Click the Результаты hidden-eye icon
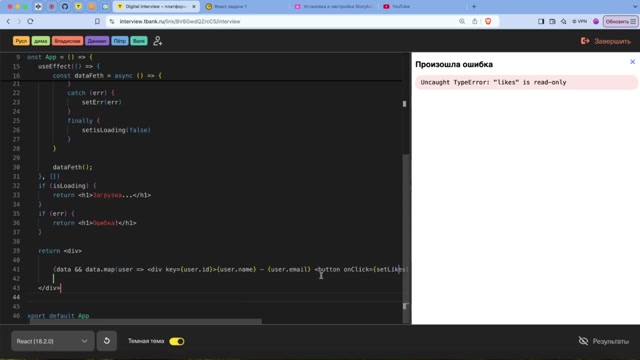 click(583, 341)
